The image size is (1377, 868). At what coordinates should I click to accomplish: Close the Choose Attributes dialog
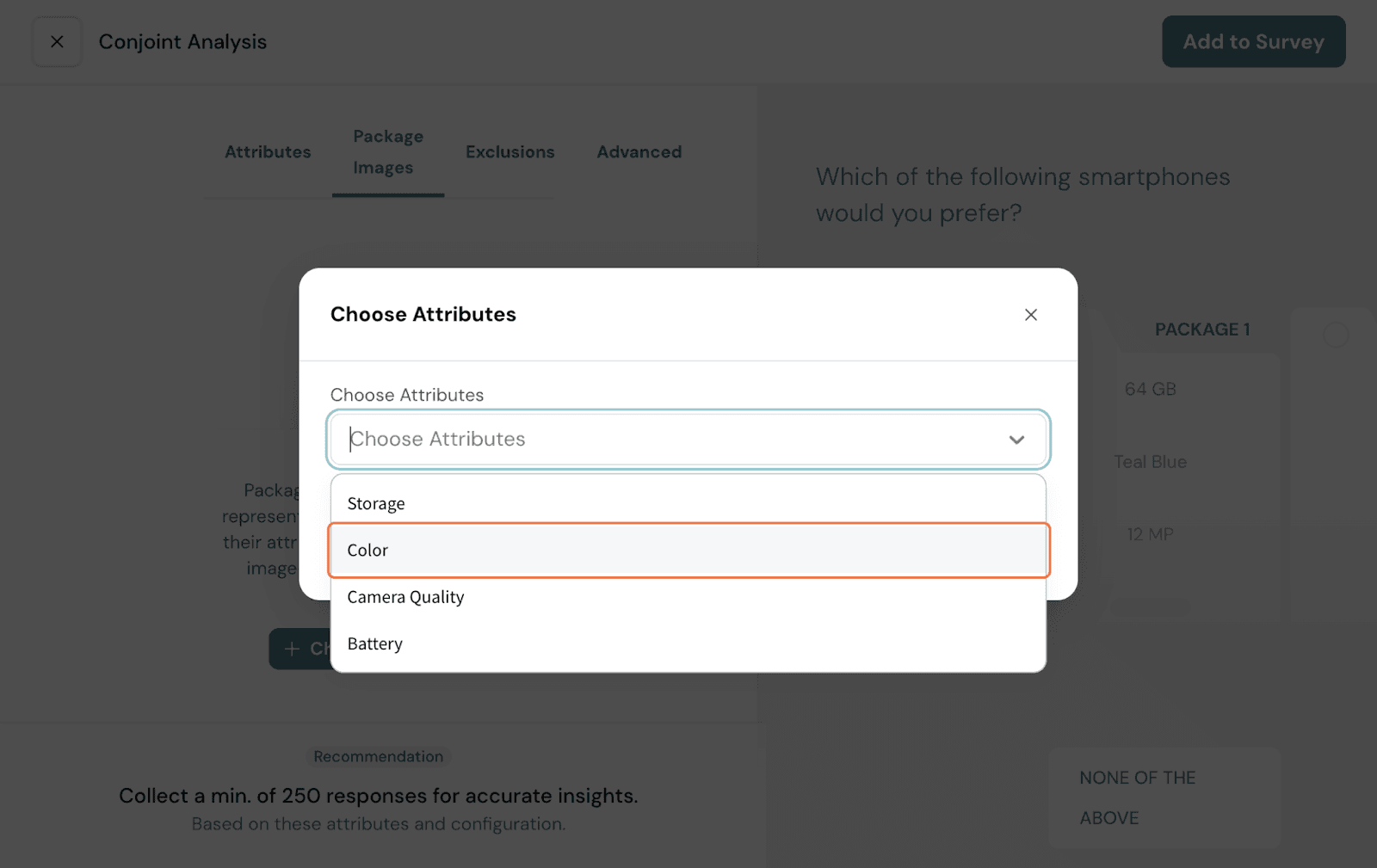(1030, 315)
